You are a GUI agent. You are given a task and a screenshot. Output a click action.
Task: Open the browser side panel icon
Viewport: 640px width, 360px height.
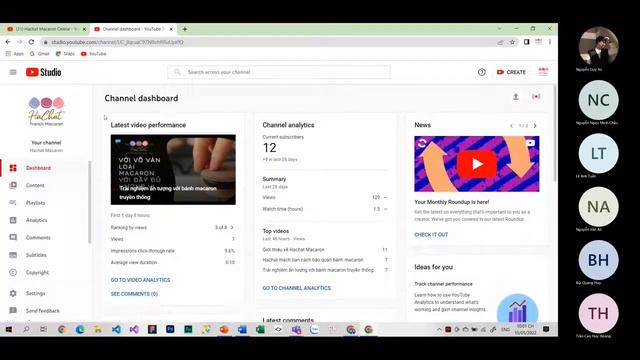click(527, 42)
